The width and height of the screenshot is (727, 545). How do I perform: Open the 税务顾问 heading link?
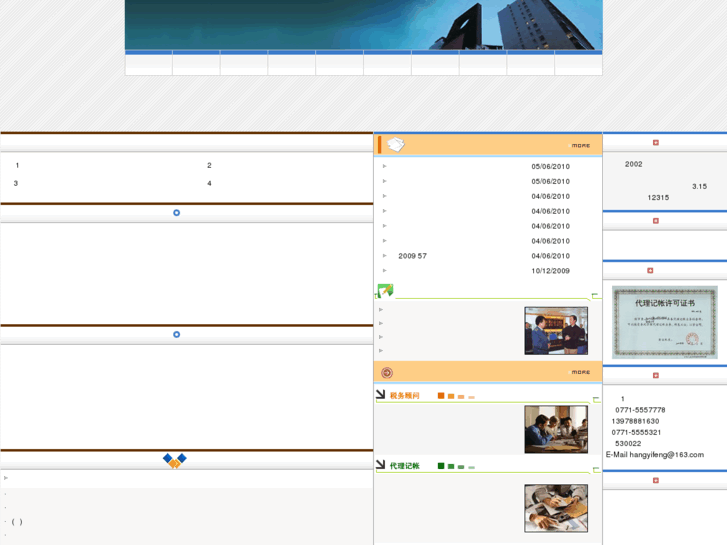click(404, 396)
